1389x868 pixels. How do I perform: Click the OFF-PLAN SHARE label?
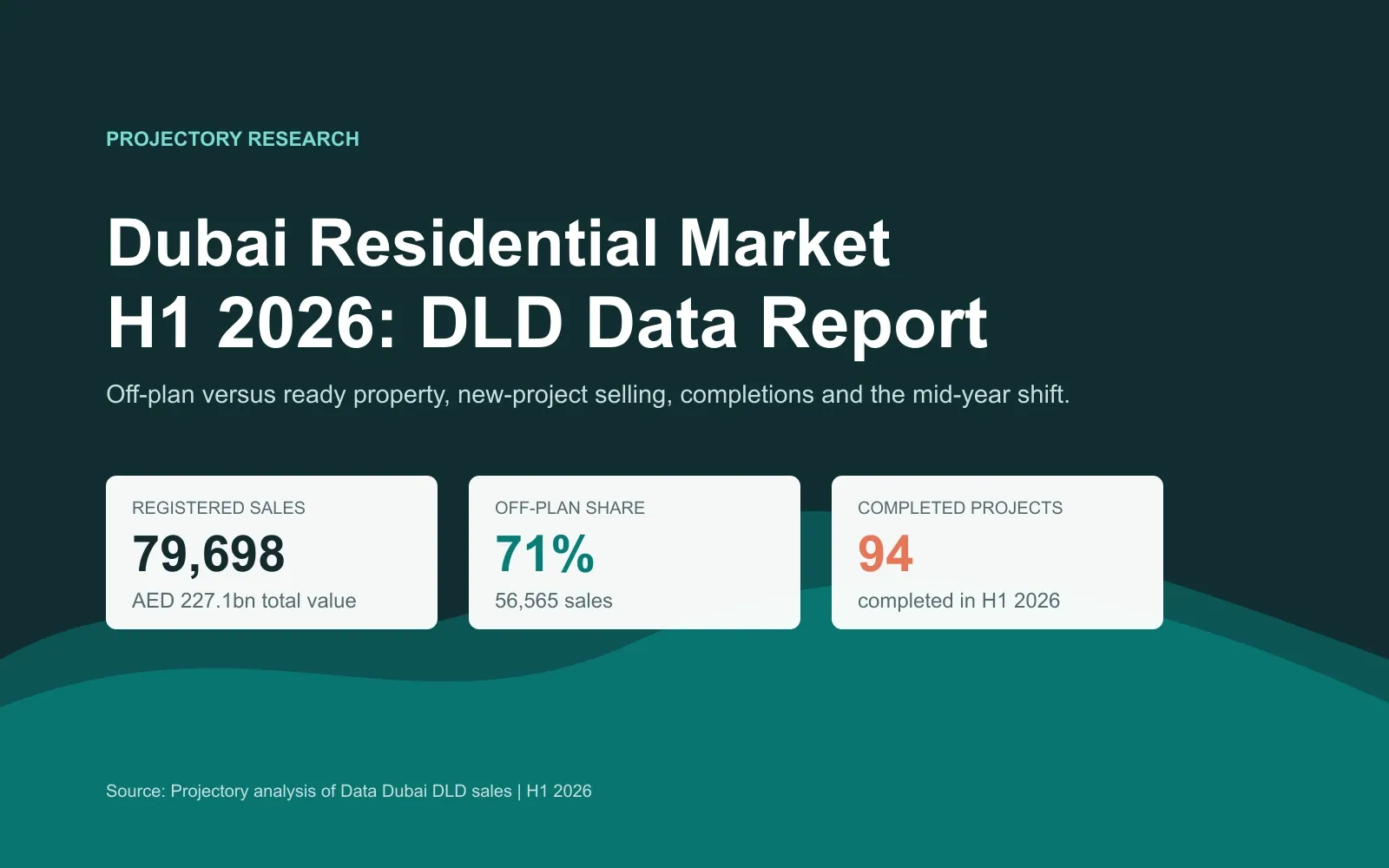point(569,508)
